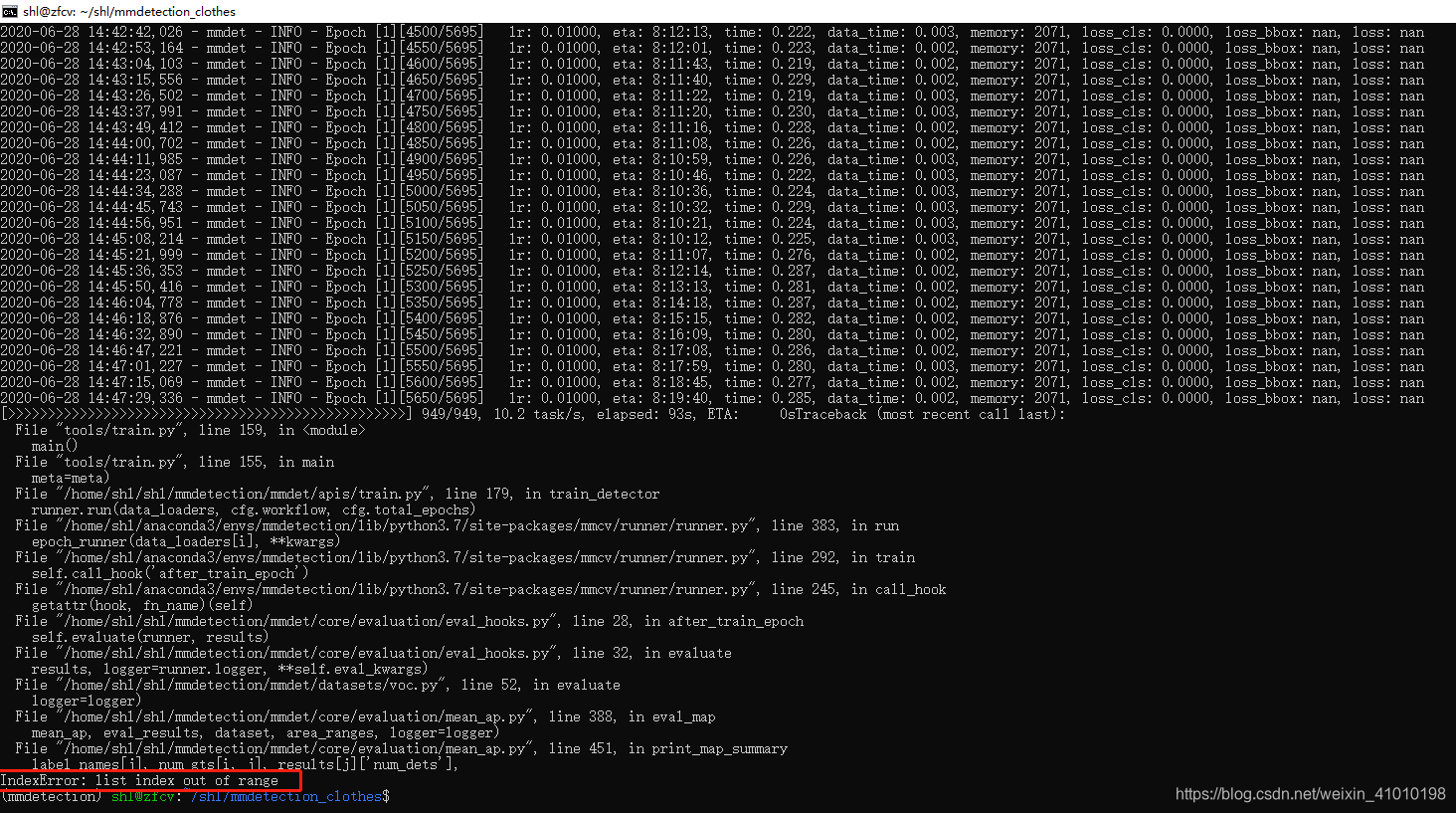This screenshot has width=1456, height=813.
Task: Click the 'logger=logger)' traceback line
Action: coord(87,701)
